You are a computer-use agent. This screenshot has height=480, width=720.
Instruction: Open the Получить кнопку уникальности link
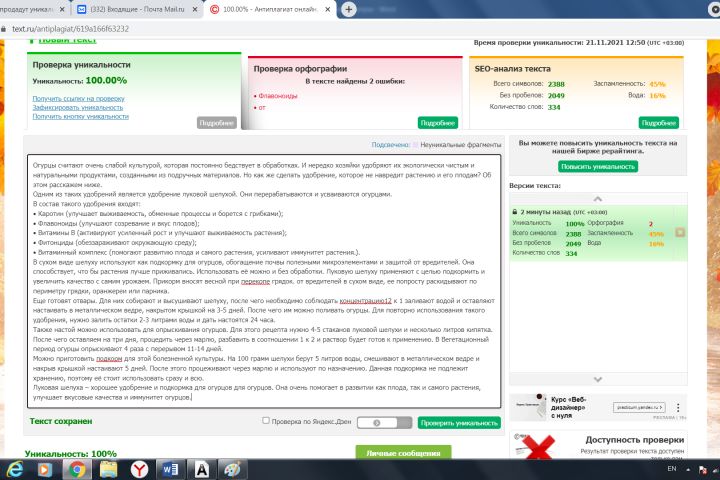tap(80, 116)
